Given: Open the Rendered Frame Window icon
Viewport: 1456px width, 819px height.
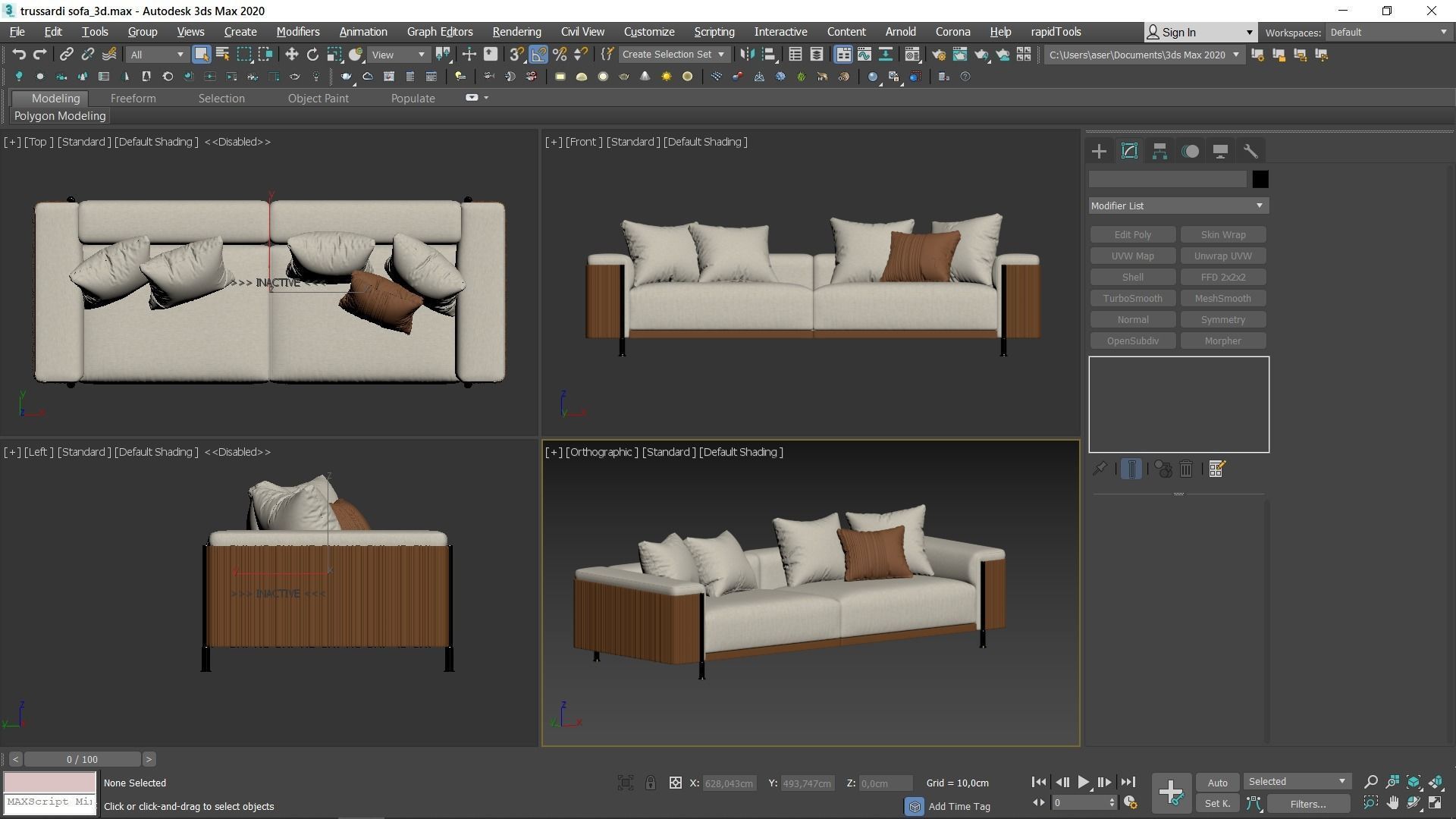Looking at the screenshot, I should tap(960, 54).
